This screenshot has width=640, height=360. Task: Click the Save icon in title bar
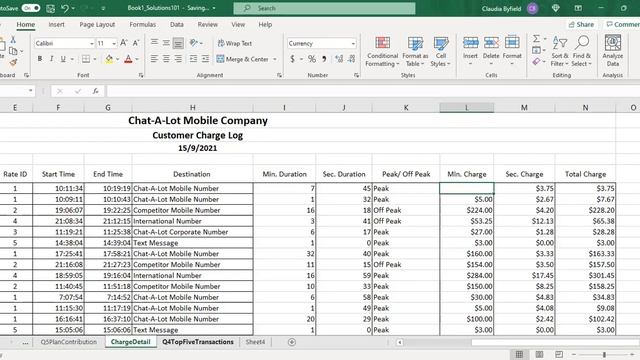tap(51, 8)
